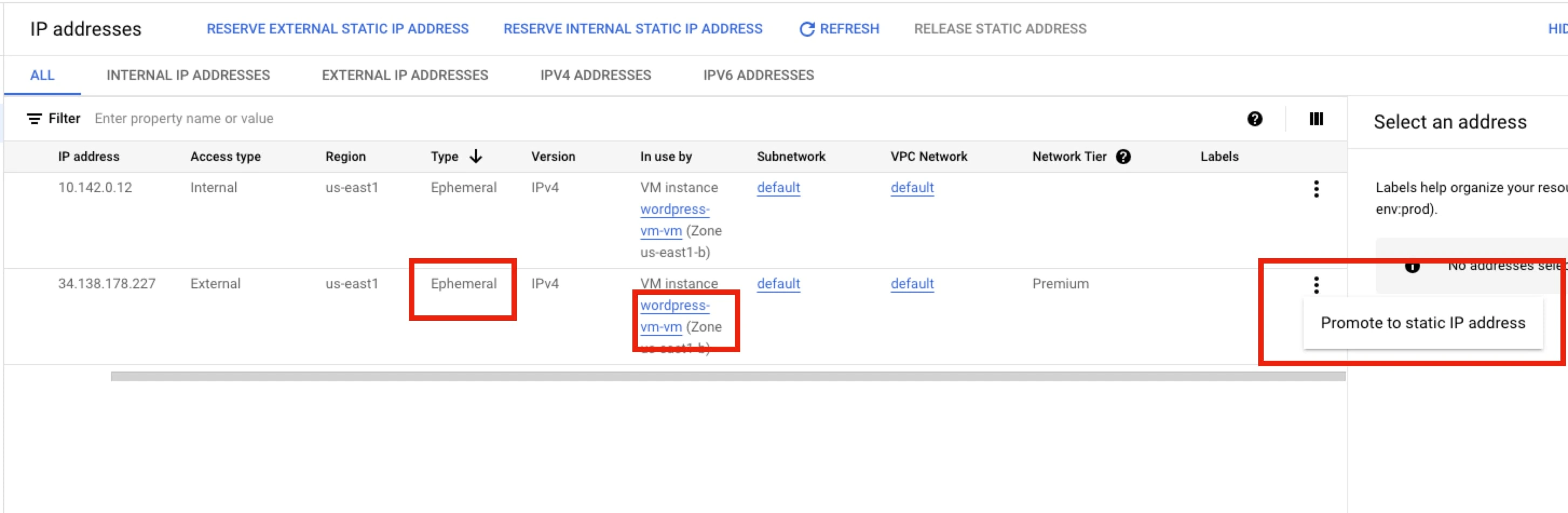Click the Internal access type cell

(213, 188)
